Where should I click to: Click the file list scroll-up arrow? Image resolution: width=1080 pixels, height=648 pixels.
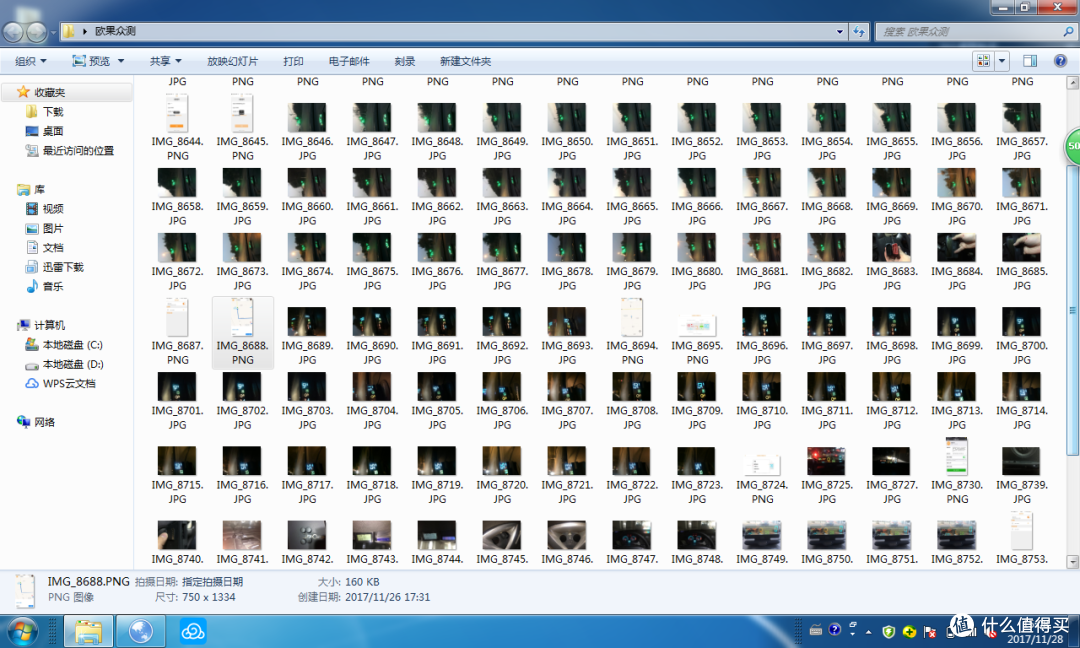point(1072,83)
